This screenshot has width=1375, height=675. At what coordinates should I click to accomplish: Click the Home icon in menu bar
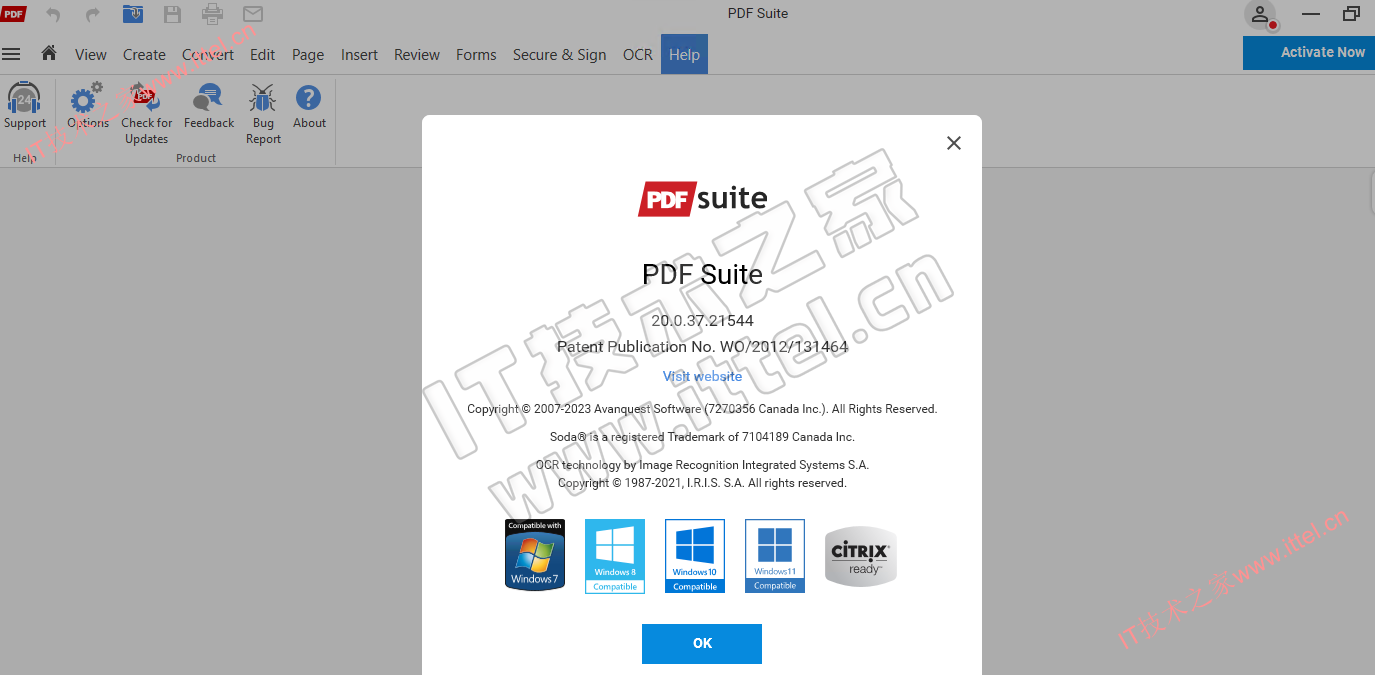coord(48,54)
